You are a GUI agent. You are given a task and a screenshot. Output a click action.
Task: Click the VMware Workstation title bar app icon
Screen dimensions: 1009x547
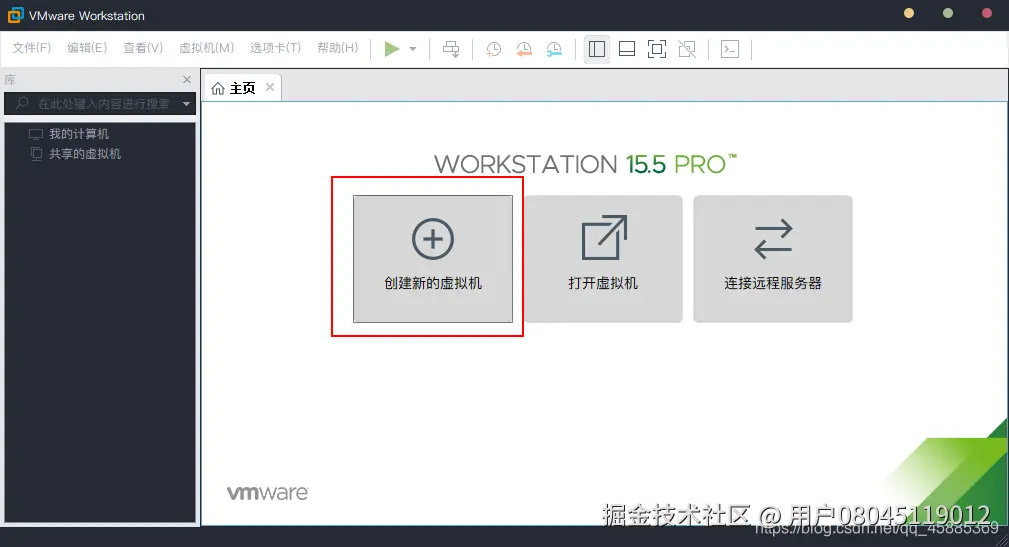pos(15,15)
